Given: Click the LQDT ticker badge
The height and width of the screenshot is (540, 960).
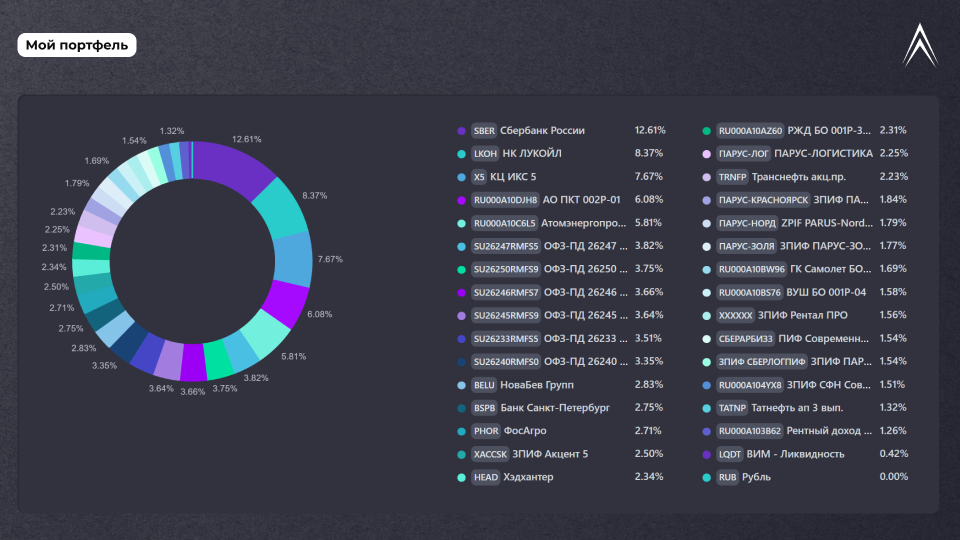Looking at the screenshot, I should point(729,454).
